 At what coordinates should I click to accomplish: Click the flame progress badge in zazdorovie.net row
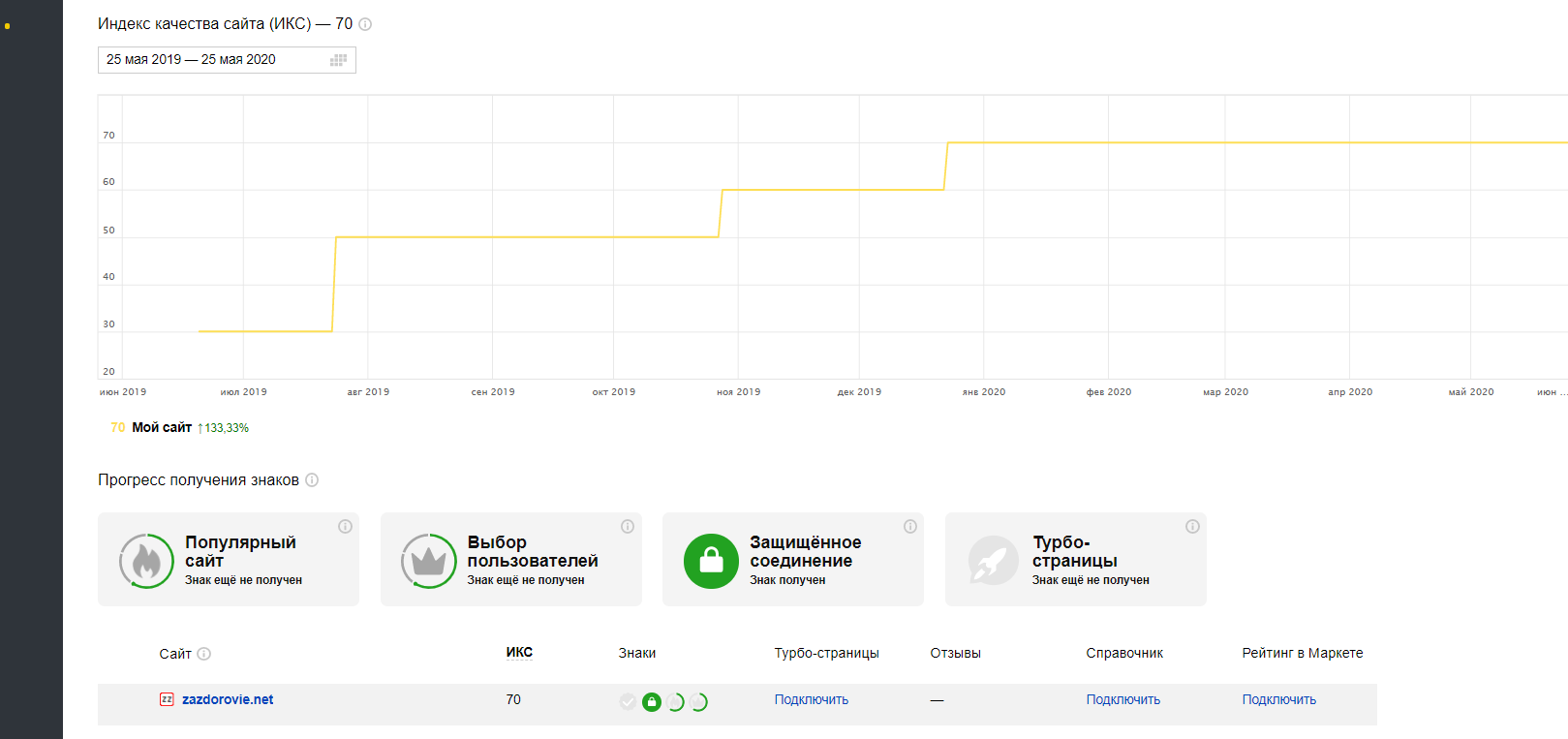point(675,702)
